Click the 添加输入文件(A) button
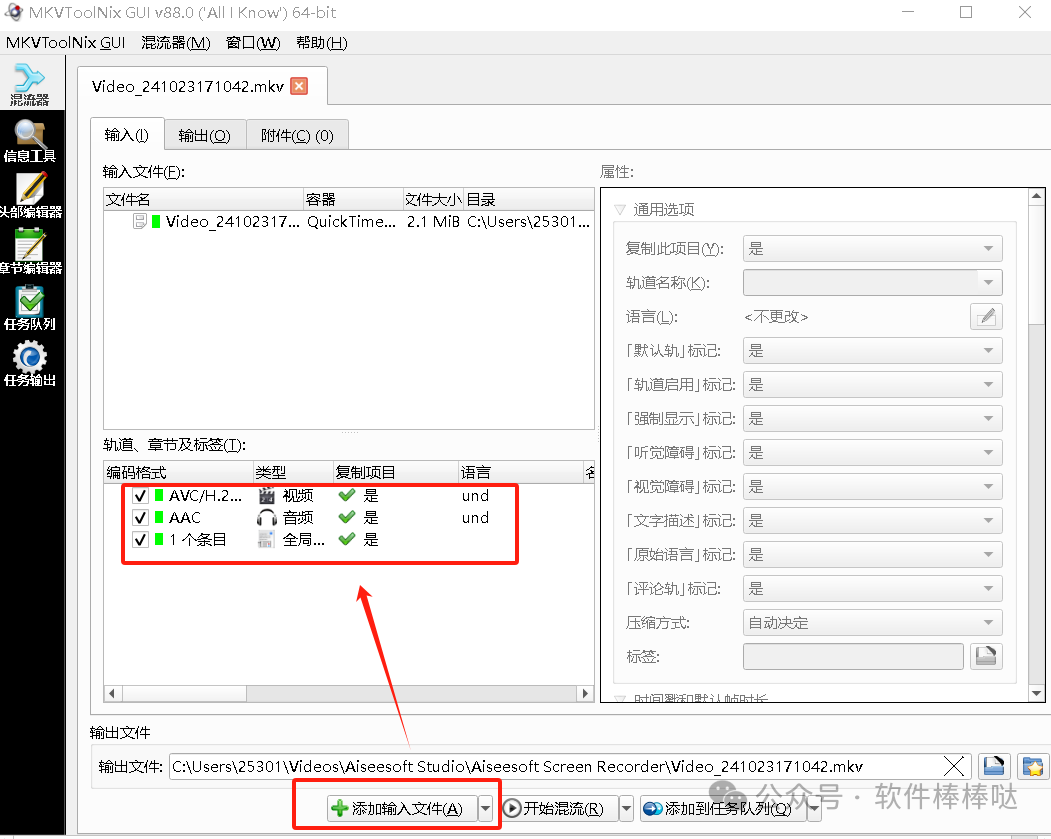The image size is (1051, 839). [x=402, y=808]
